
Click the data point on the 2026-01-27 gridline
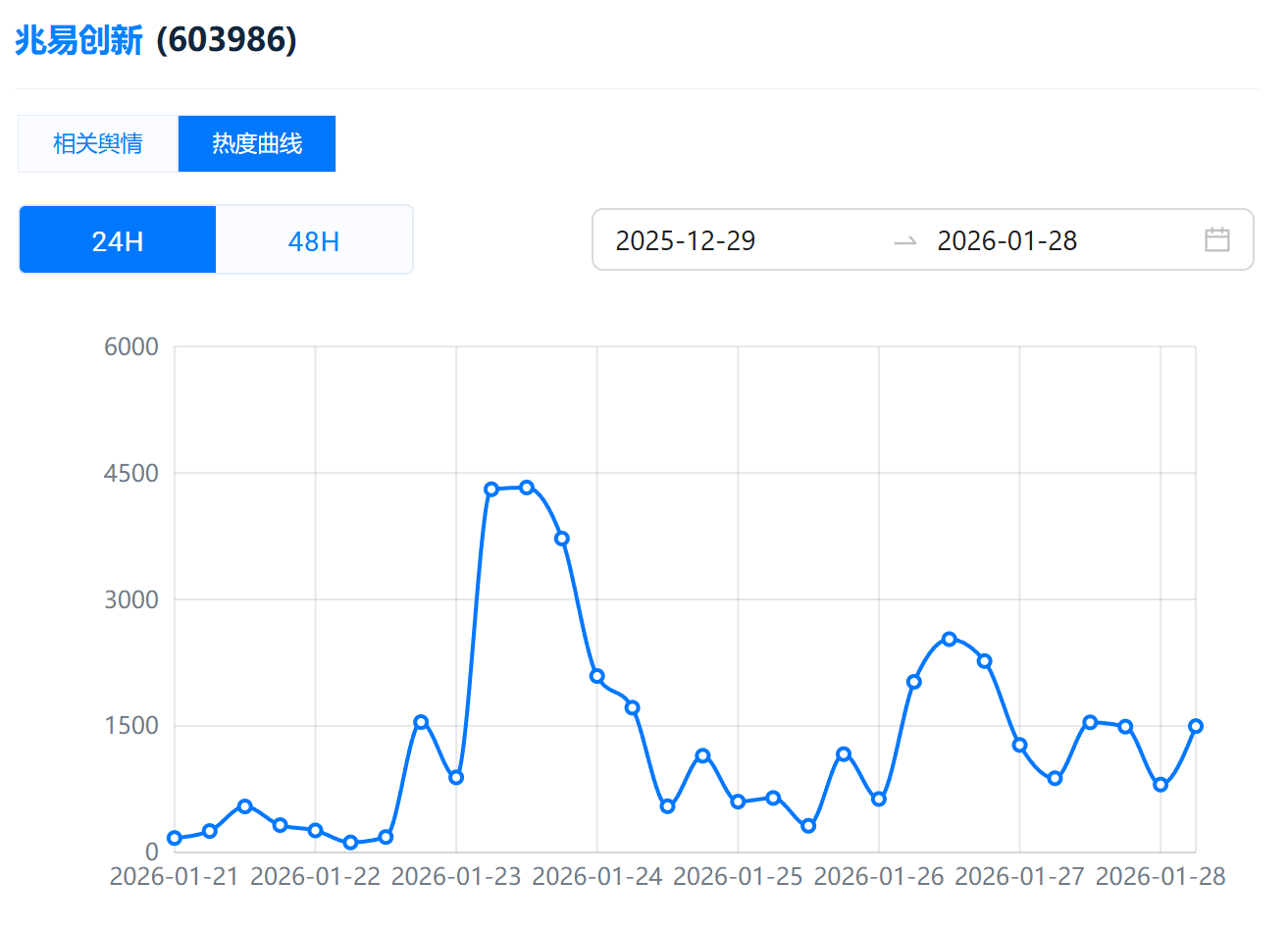(x=1020, y=745)
